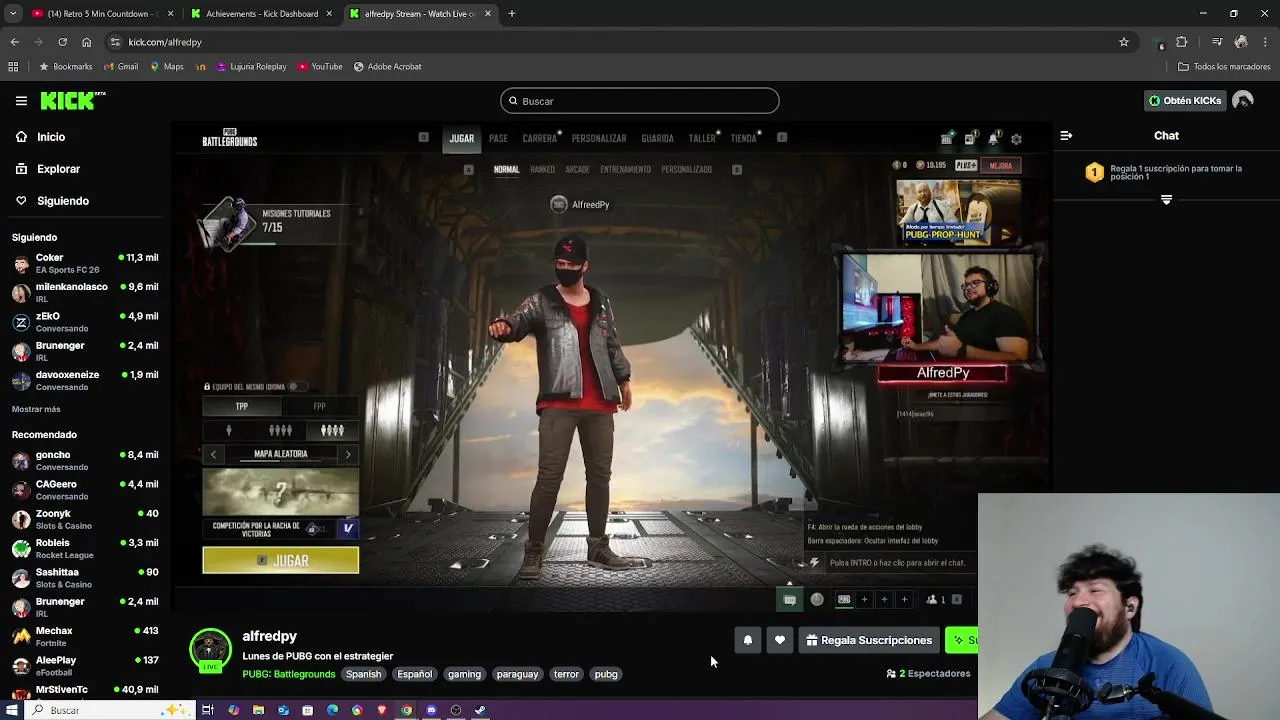Open goncho recommended channel
The width and height of the screenshot is (1280, 720).
[x=85, y=460]
